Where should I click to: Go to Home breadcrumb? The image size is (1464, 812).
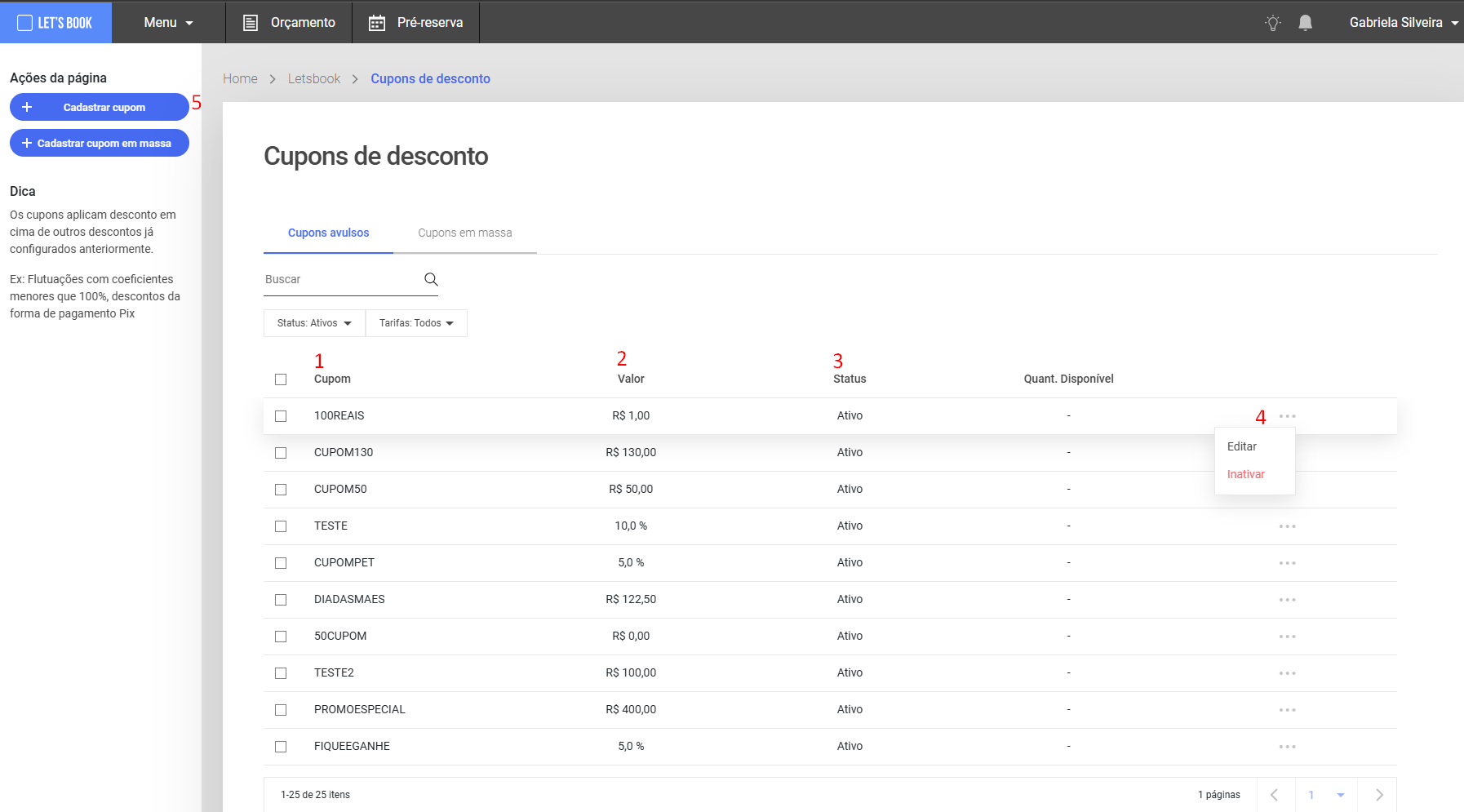tap(240, 78)
